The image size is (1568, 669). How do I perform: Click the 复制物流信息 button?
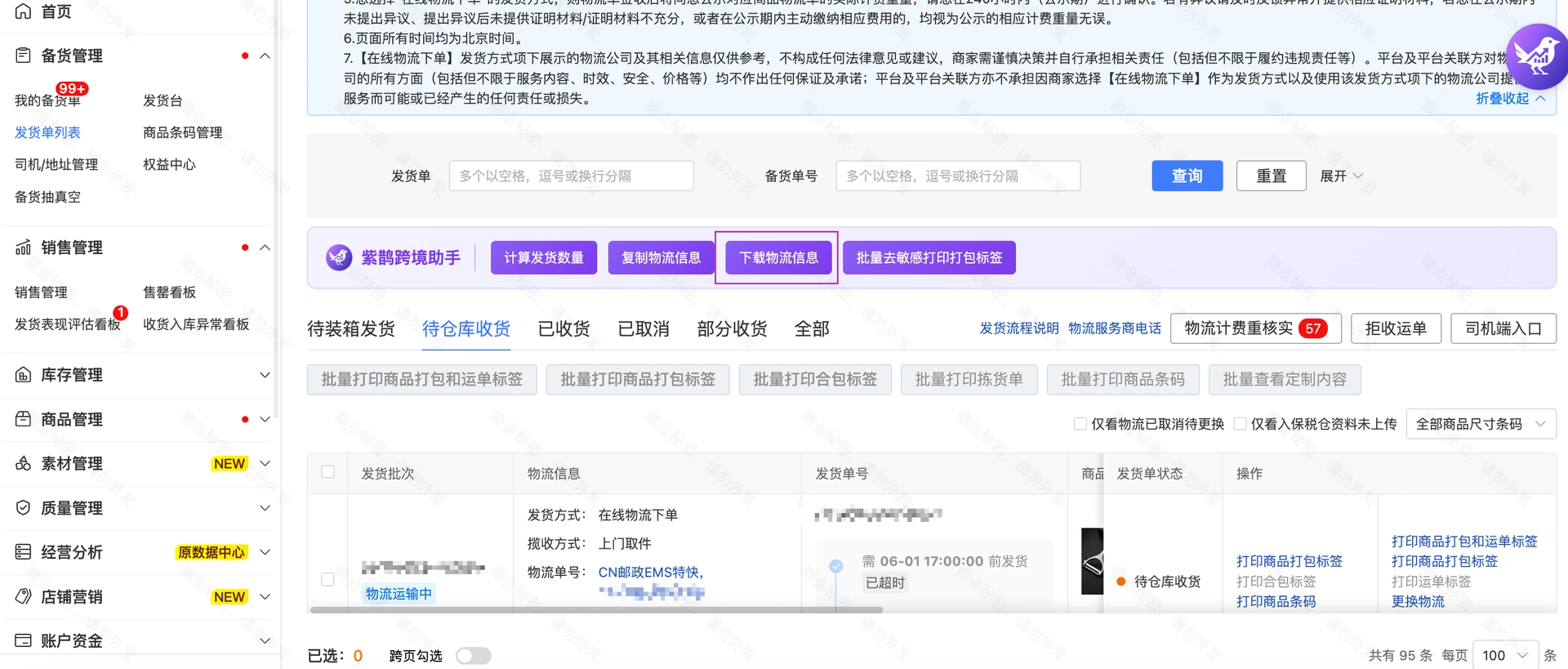tap(661, 257)
